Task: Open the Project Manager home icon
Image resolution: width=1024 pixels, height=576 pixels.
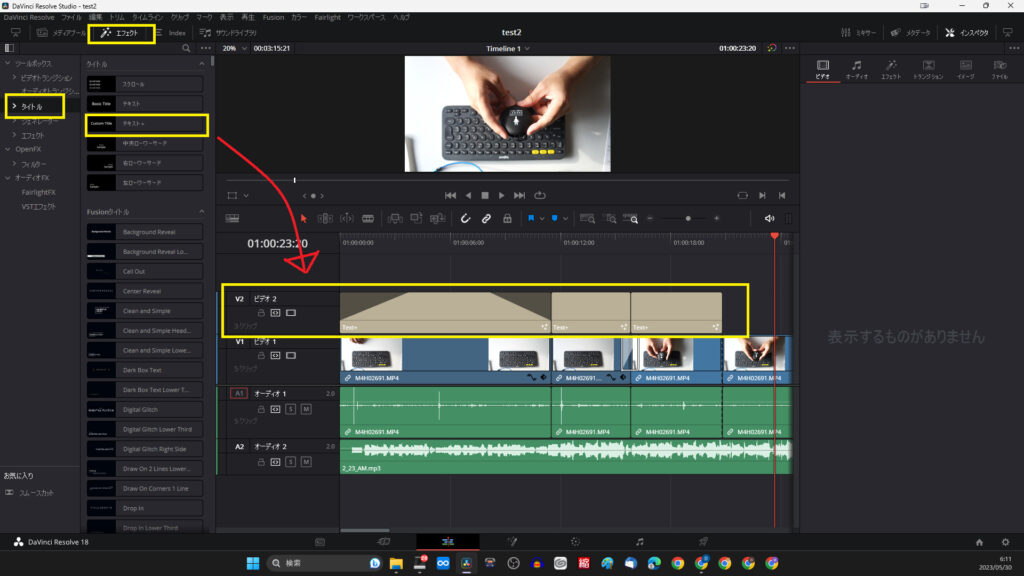Action: point(980,542)
